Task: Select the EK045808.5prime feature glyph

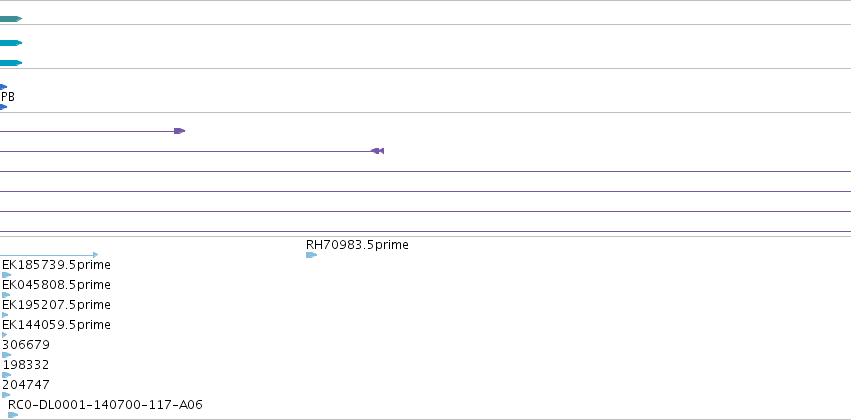Action: (x=7, y=295)
